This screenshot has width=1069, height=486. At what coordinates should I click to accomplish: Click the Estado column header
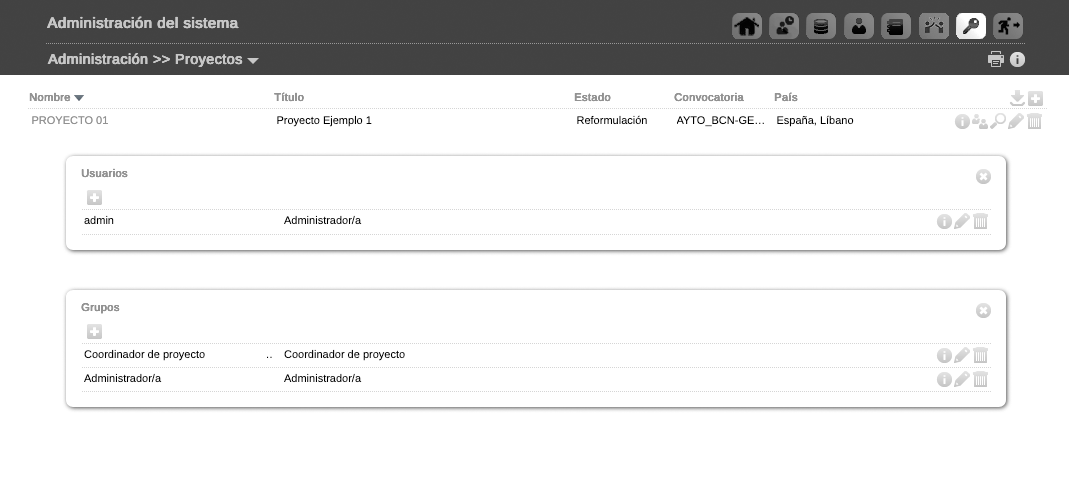(x=592, y=97)
